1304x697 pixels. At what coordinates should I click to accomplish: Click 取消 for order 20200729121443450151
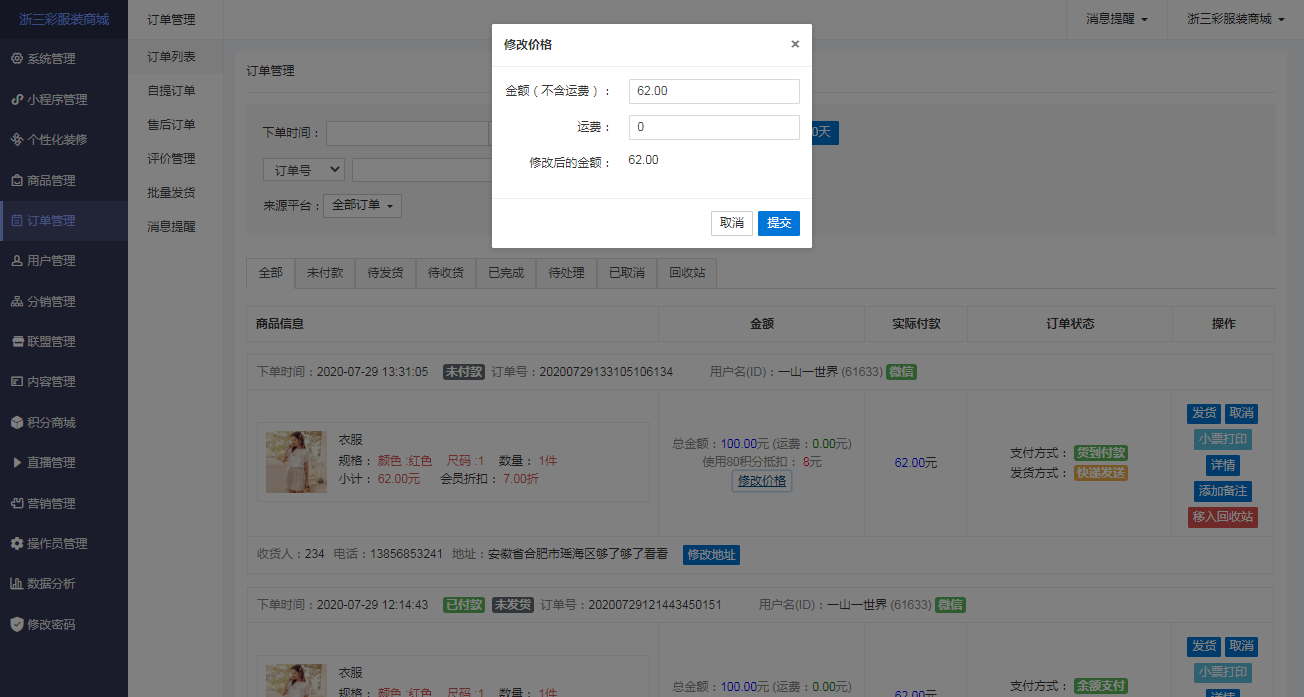pos(1241,647)
